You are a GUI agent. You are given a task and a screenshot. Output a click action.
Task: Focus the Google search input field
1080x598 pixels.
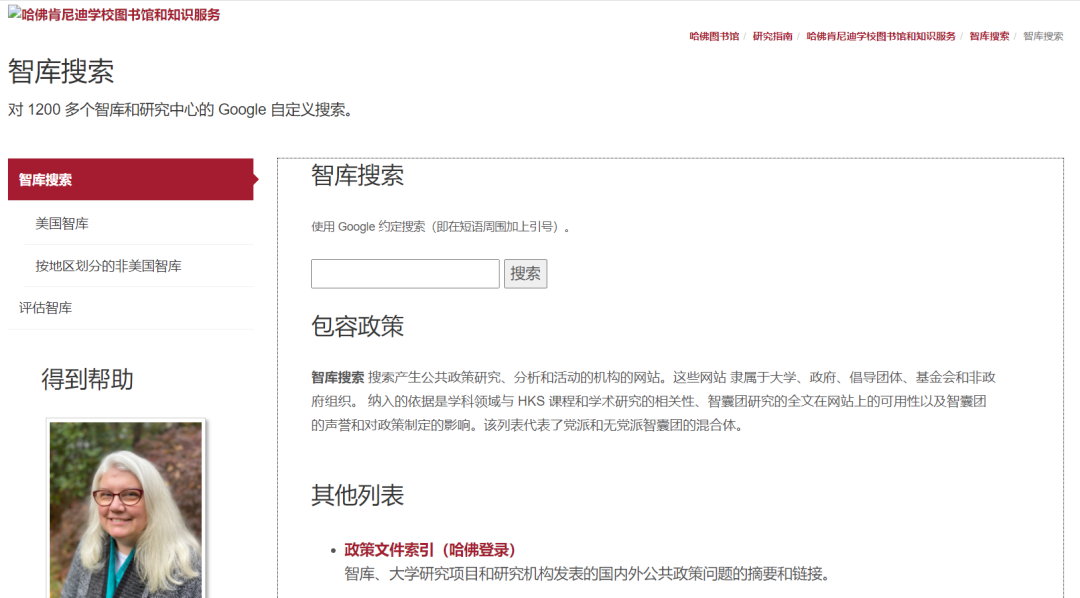point(405,274)
